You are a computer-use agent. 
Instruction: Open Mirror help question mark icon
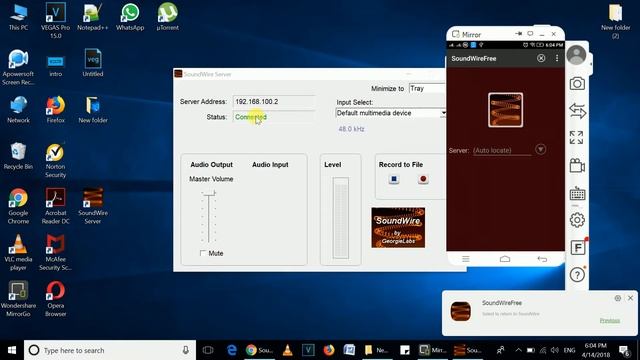point(577,275)
